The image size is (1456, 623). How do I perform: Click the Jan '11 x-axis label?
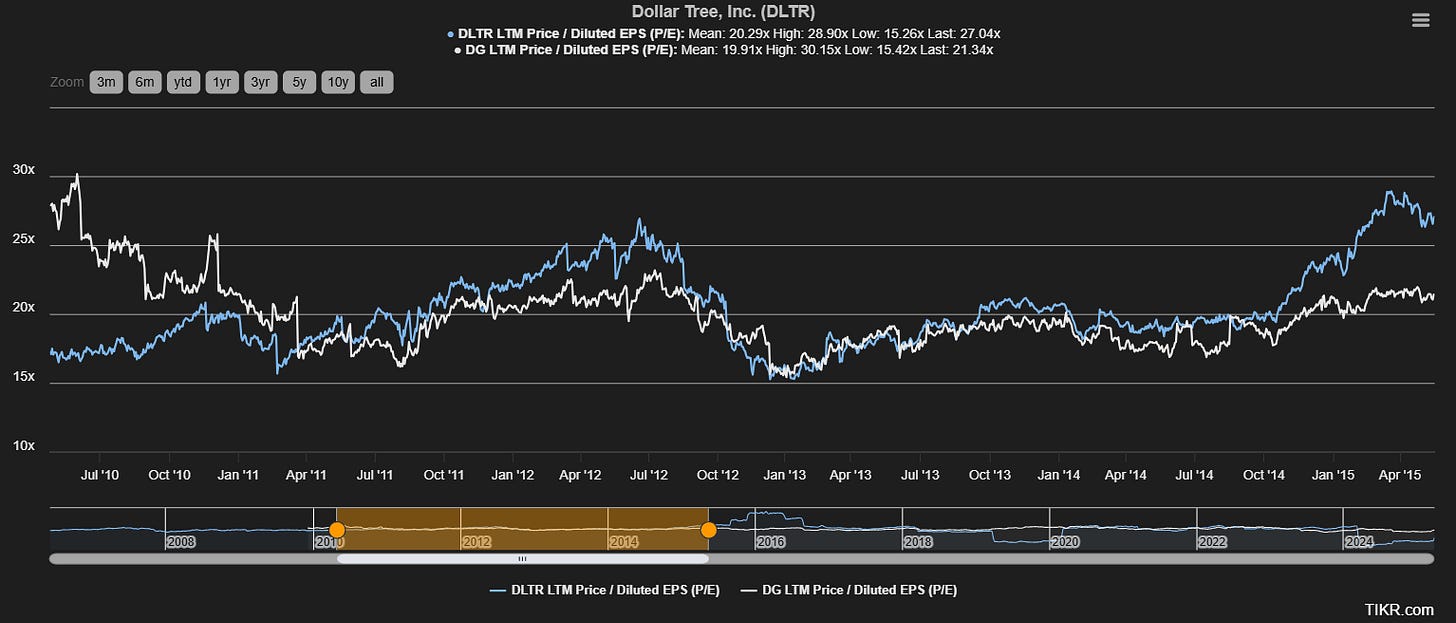[x=238, y=475]
